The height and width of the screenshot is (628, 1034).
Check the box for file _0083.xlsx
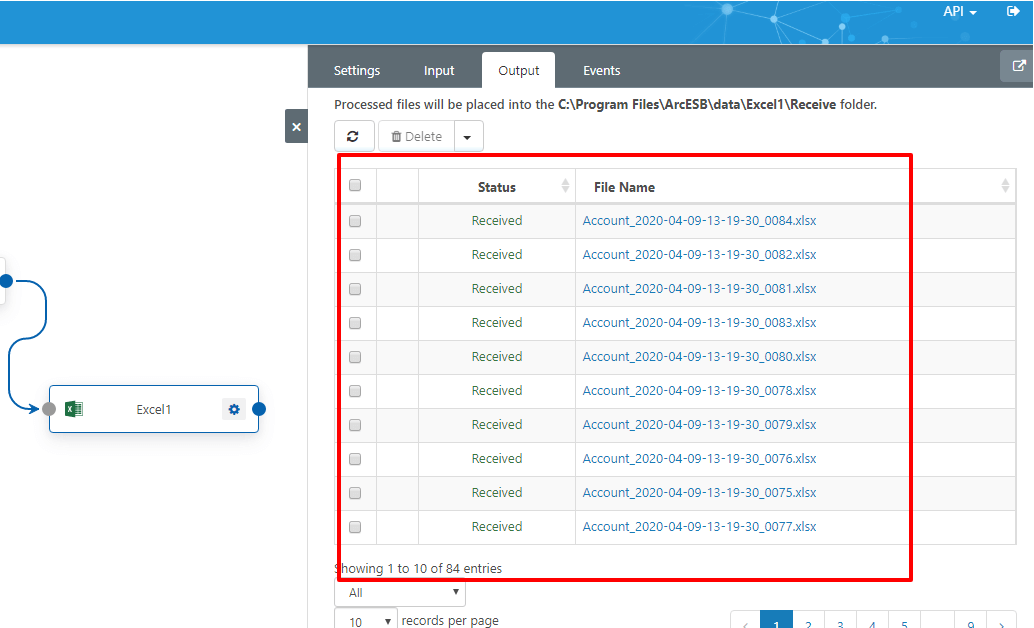355,323
